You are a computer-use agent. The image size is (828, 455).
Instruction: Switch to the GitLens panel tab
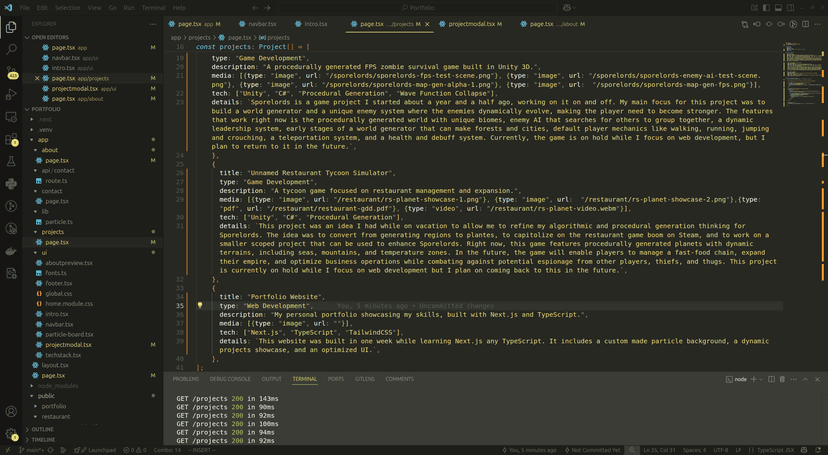(x=365, y=380)
